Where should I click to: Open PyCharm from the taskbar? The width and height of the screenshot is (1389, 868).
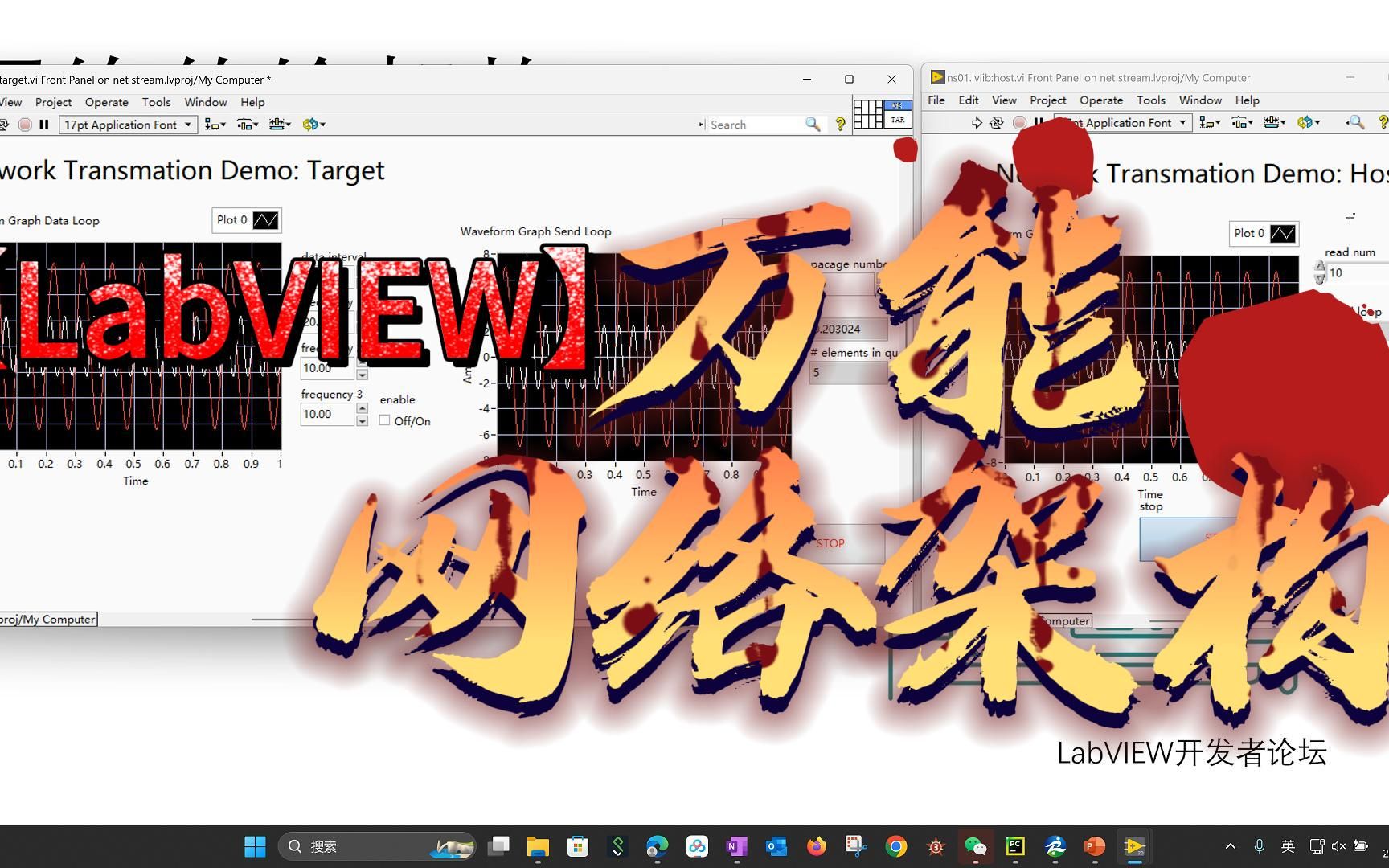1015,846
